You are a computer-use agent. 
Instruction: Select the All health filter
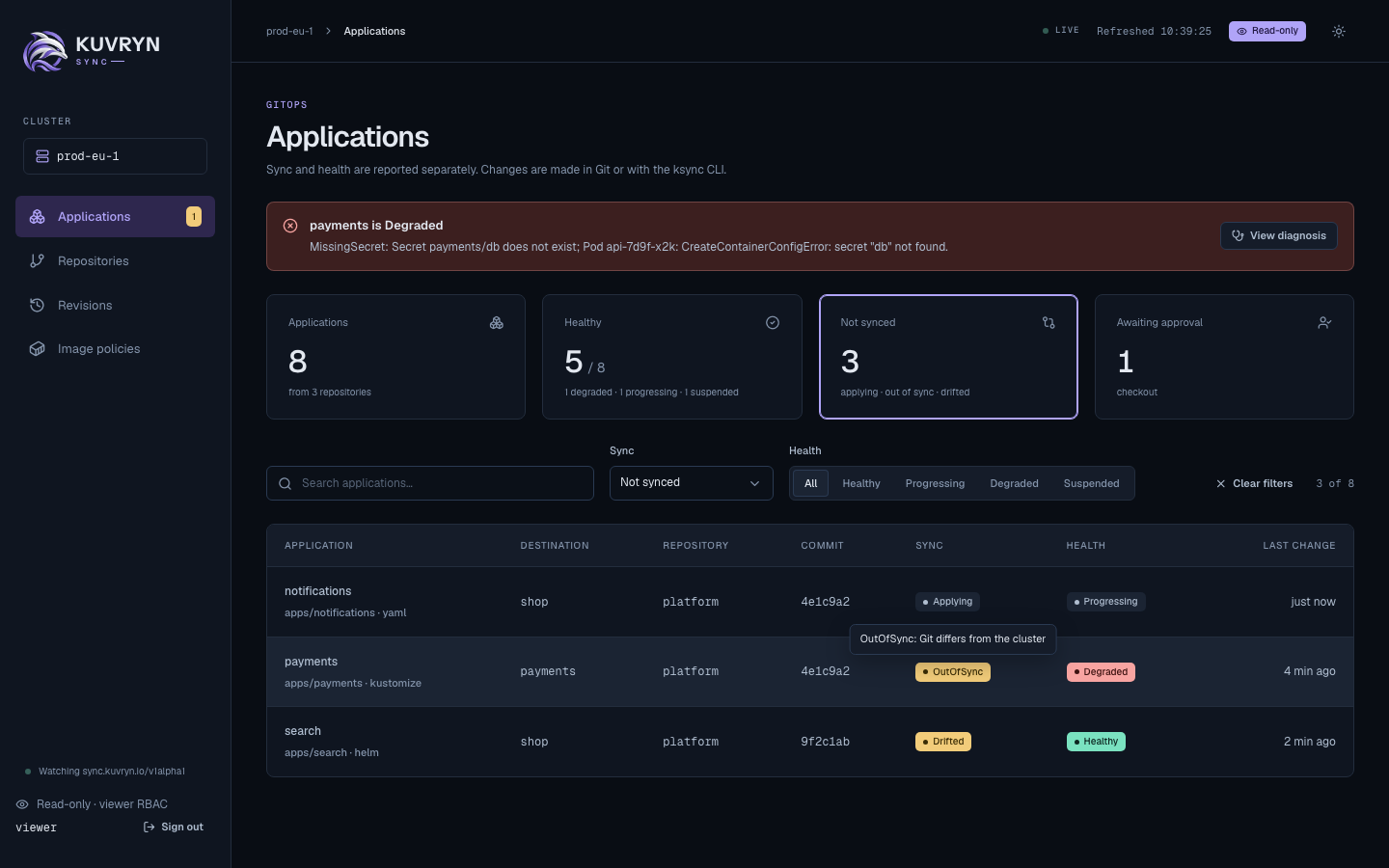[x=811, y=484]
